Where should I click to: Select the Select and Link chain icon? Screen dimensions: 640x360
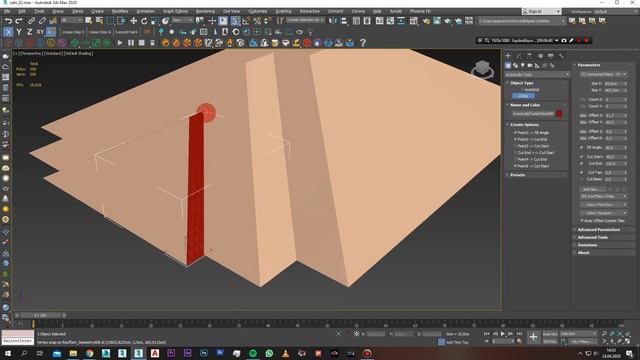click(31, 20)
